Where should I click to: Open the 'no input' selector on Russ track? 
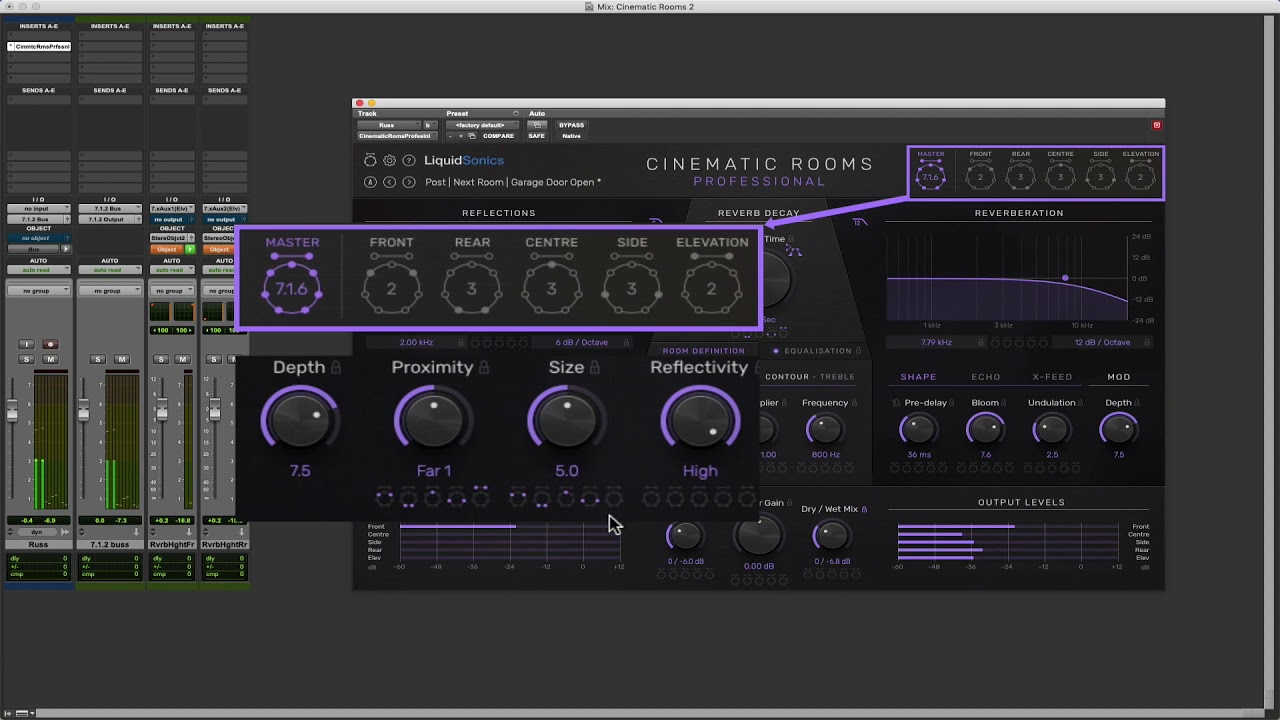point(38,209)
